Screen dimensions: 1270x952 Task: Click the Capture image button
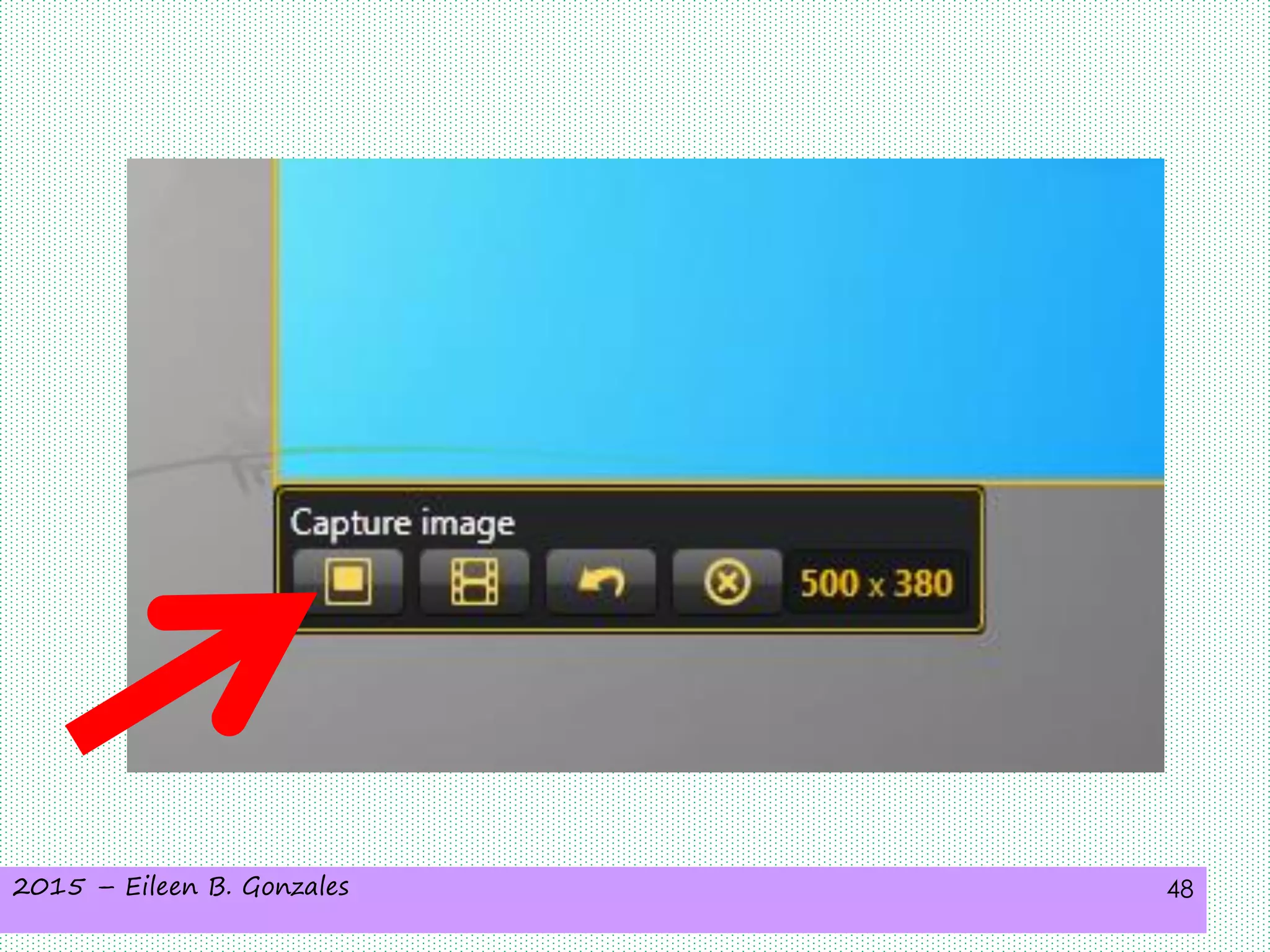click(348, 581)
